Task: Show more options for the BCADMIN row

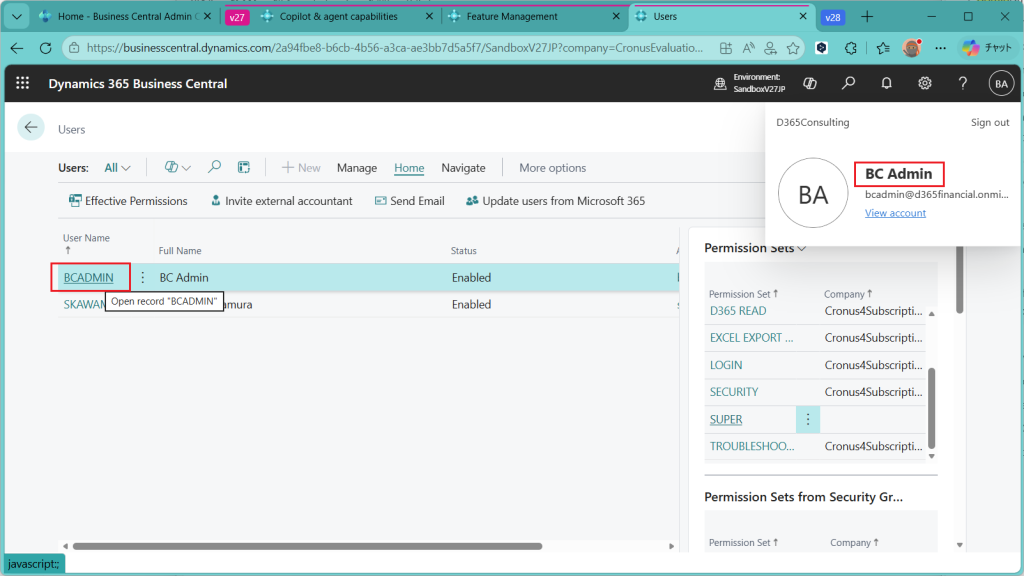Action: pos(142,278)
